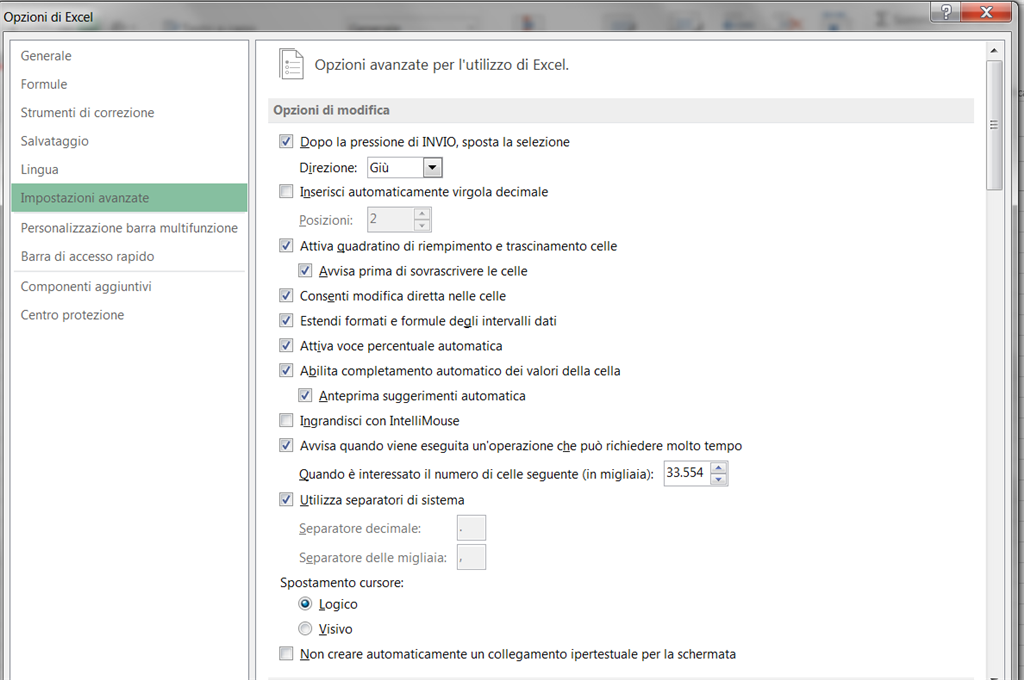
Task: Decrease Posizioni with down arrow
Action: pos(423,225)
